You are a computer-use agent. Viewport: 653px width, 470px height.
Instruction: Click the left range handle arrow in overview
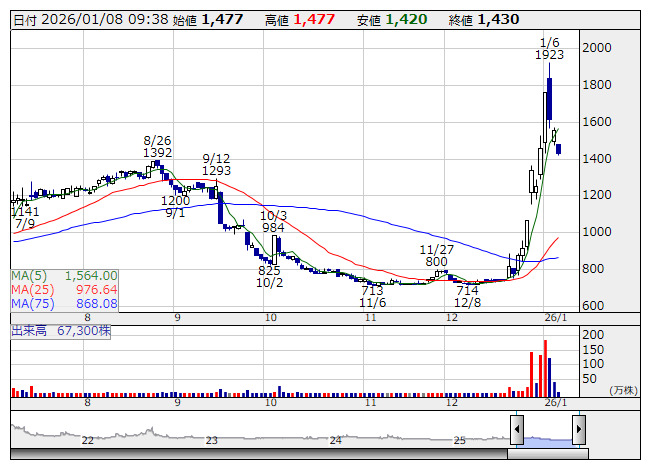coord(516,430)
